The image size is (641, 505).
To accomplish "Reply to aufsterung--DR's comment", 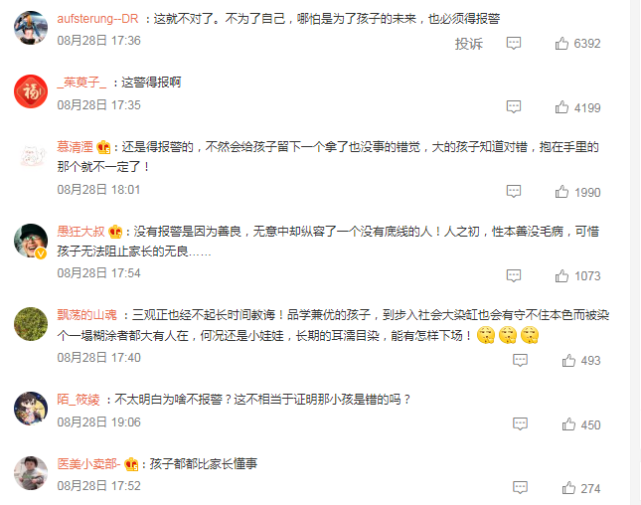I will (x=513, y=43).
